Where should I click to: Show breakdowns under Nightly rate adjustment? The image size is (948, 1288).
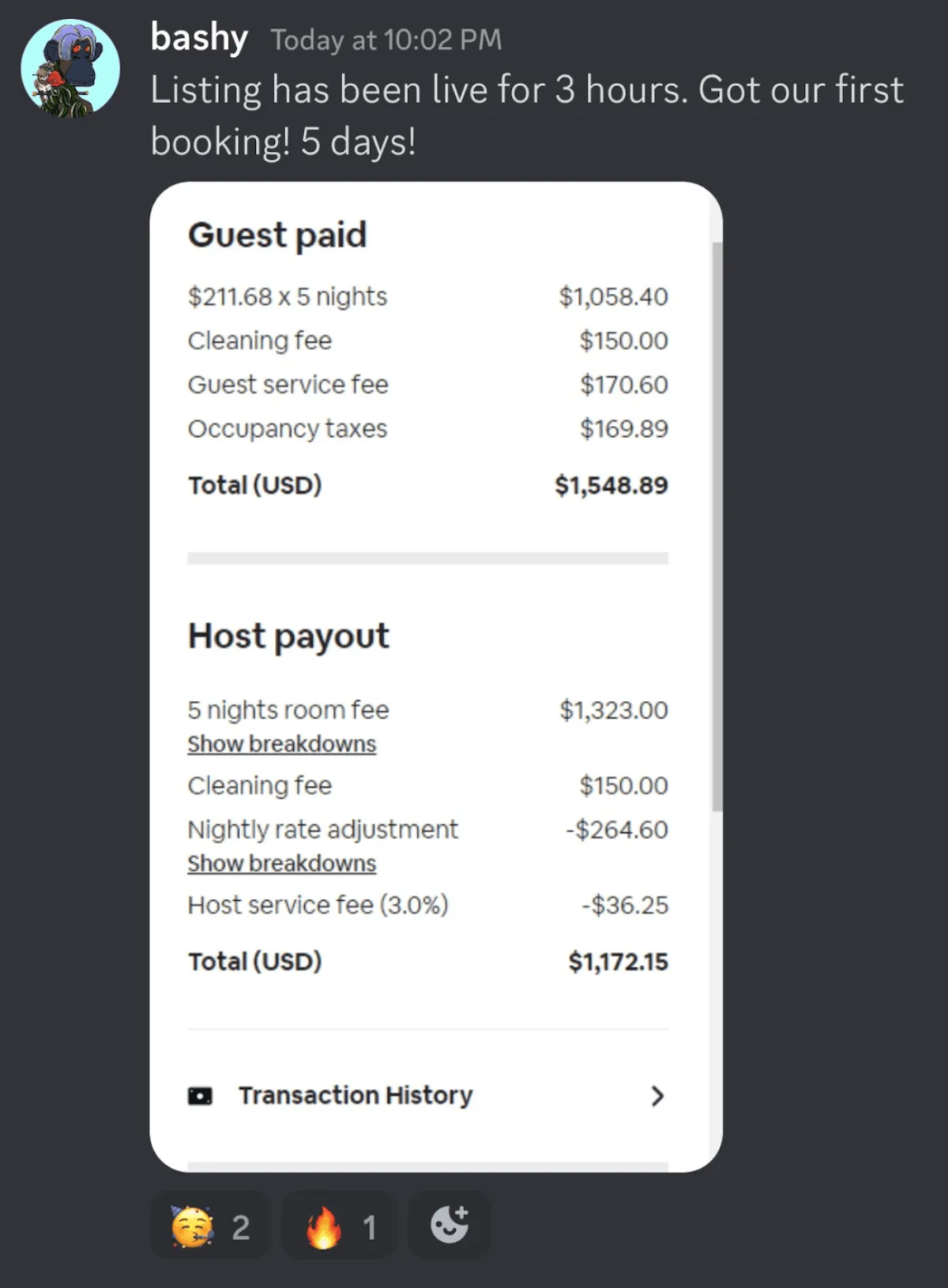pyautogui.click(x=281, y=864)
